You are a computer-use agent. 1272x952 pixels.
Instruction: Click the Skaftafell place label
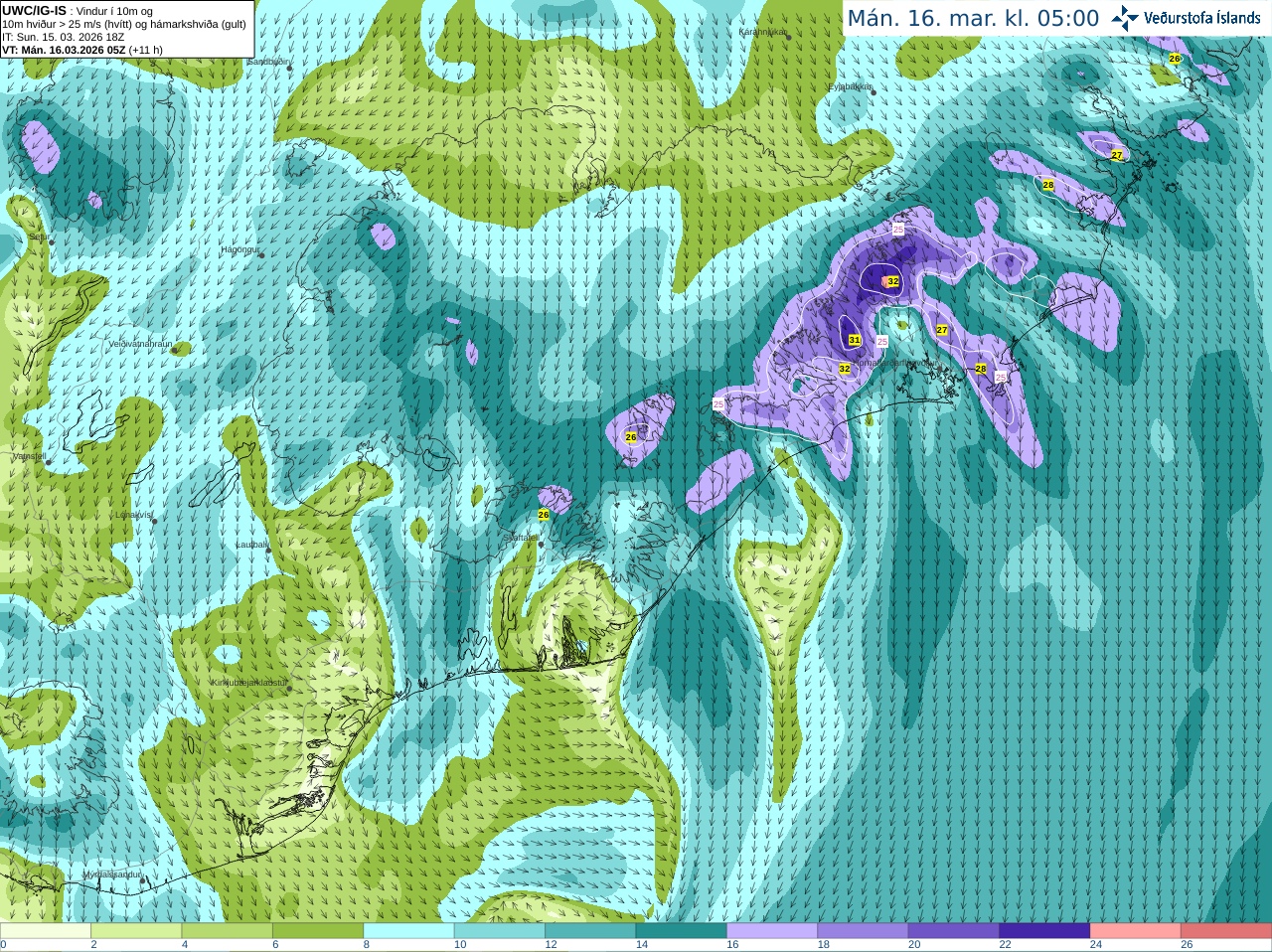520,537
